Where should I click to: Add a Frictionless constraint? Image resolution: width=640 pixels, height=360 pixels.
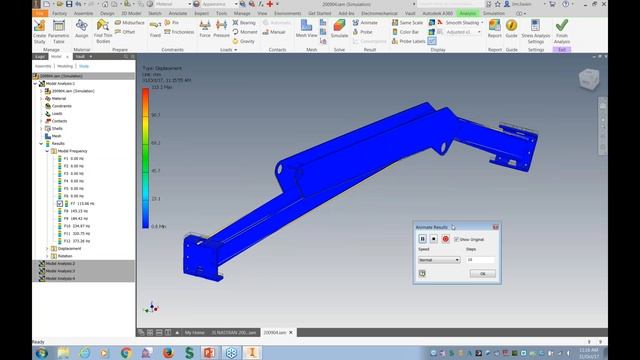[x=179, y=31]
